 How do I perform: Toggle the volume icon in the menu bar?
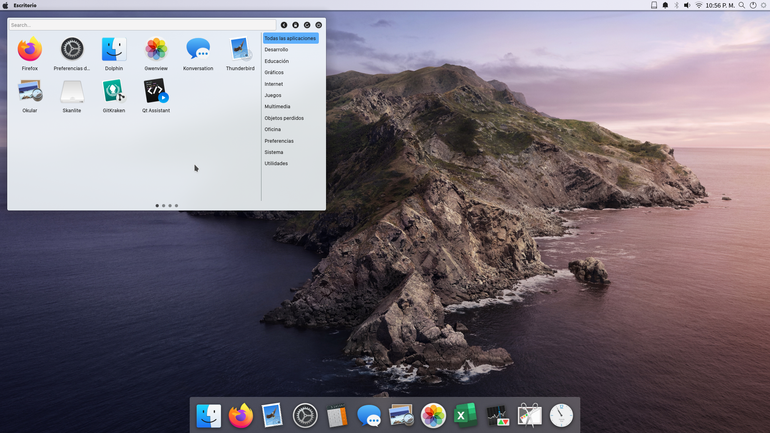687,5
